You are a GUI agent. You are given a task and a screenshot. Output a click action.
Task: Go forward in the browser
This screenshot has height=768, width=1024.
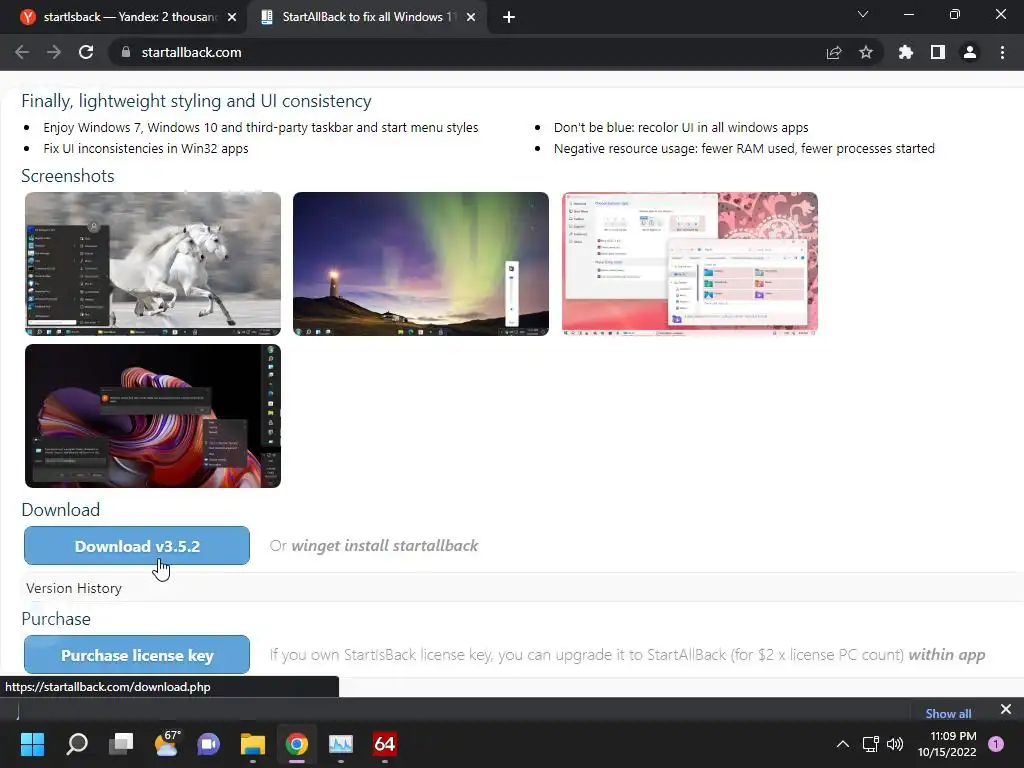coord(54,52)
